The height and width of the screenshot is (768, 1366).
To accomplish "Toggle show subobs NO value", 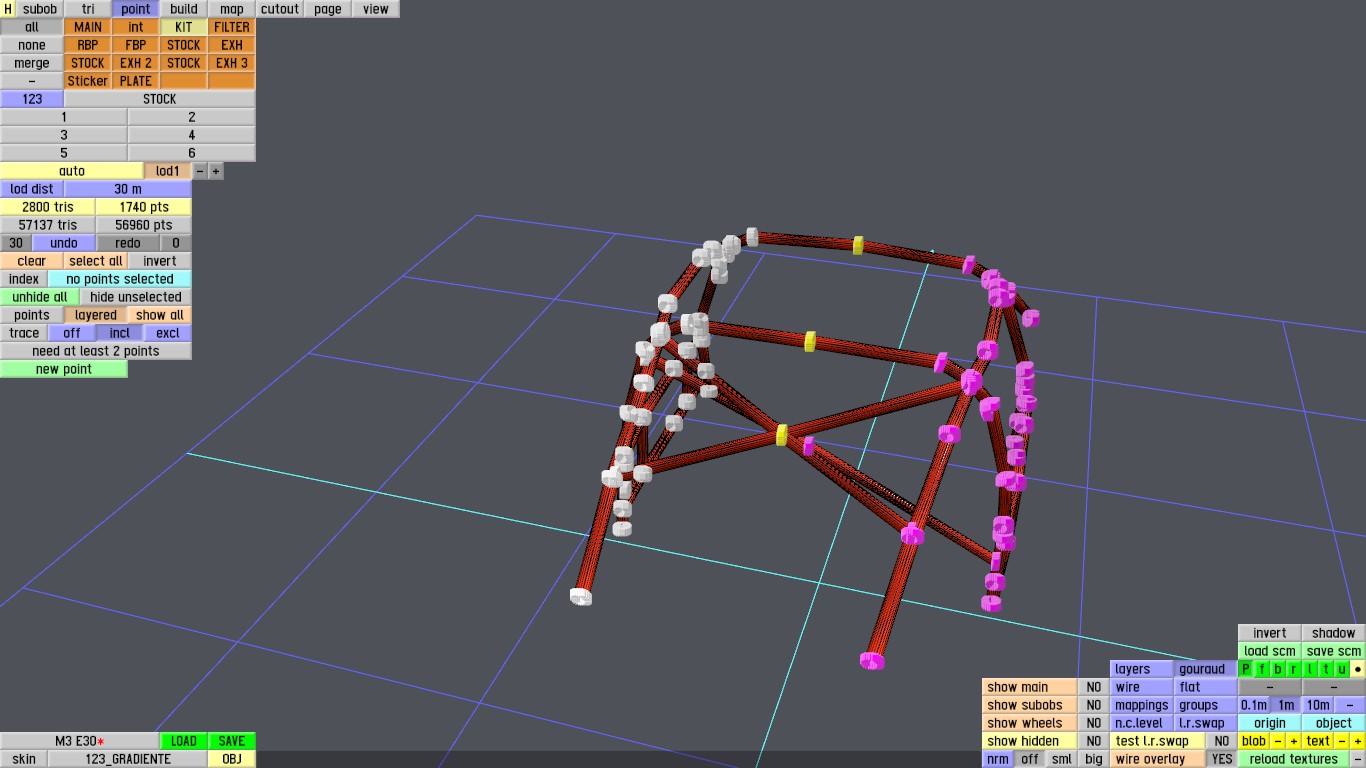I will [1094, 705].
